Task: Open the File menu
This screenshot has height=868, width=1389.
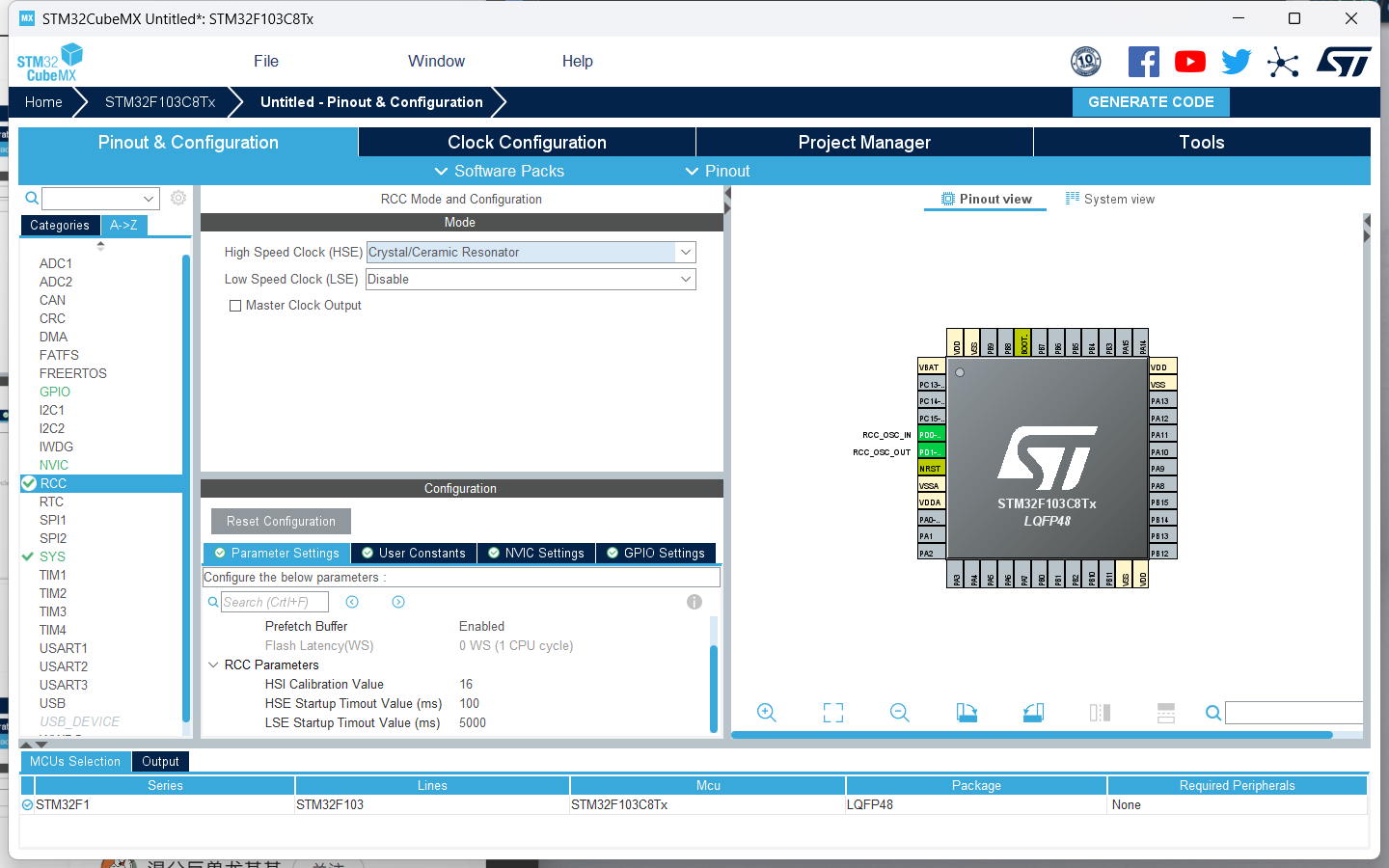Action: coord(266,61)
